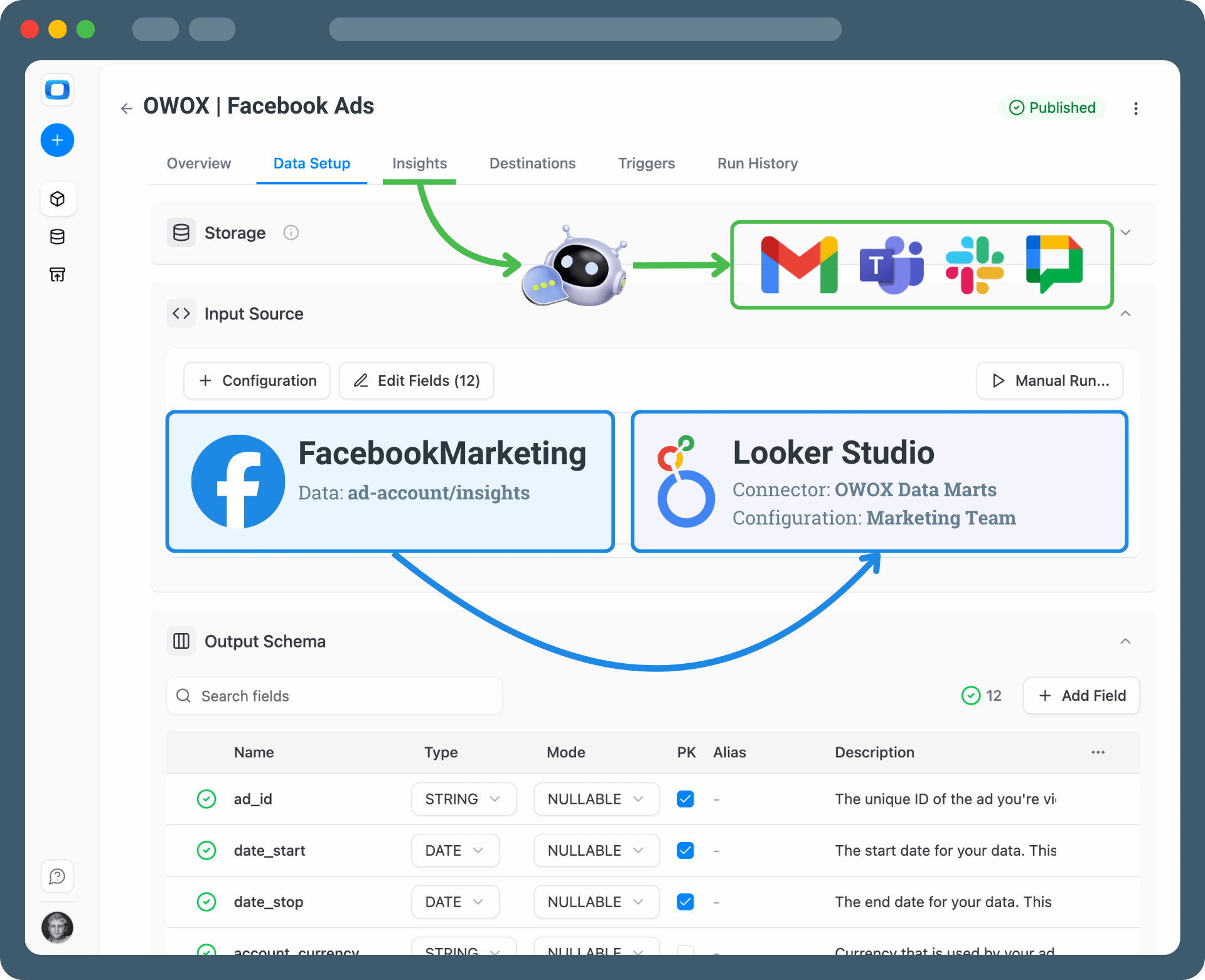The image size is (1205, 980).
Task: Open the help chat icon in the sidebar
Action: [x=57, y=876]
